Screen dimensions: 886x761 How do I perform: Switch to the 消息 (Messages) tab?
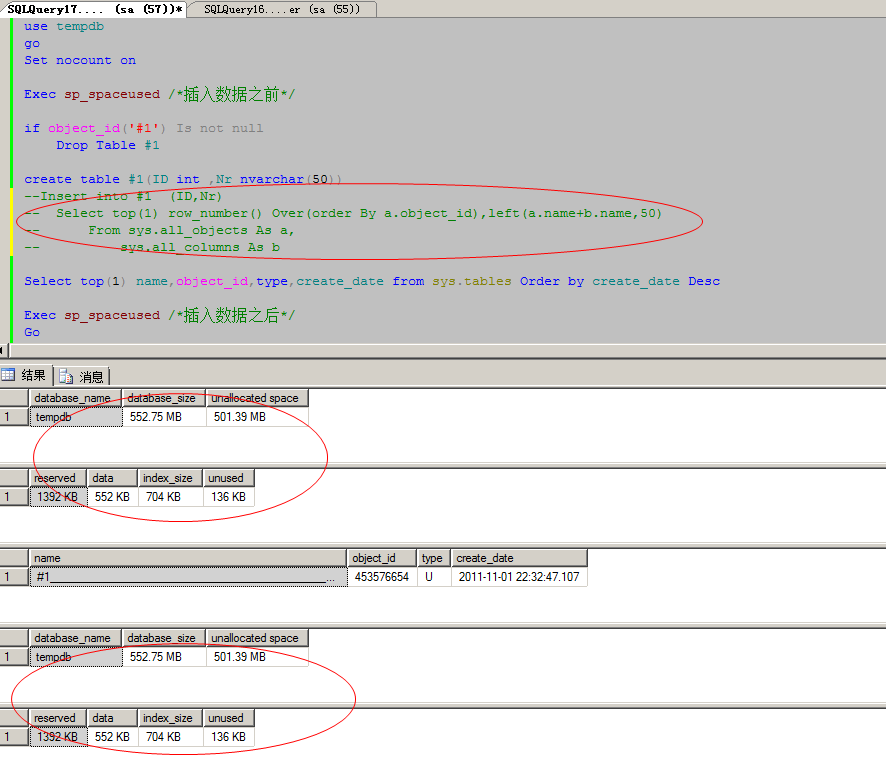[91, 377]
